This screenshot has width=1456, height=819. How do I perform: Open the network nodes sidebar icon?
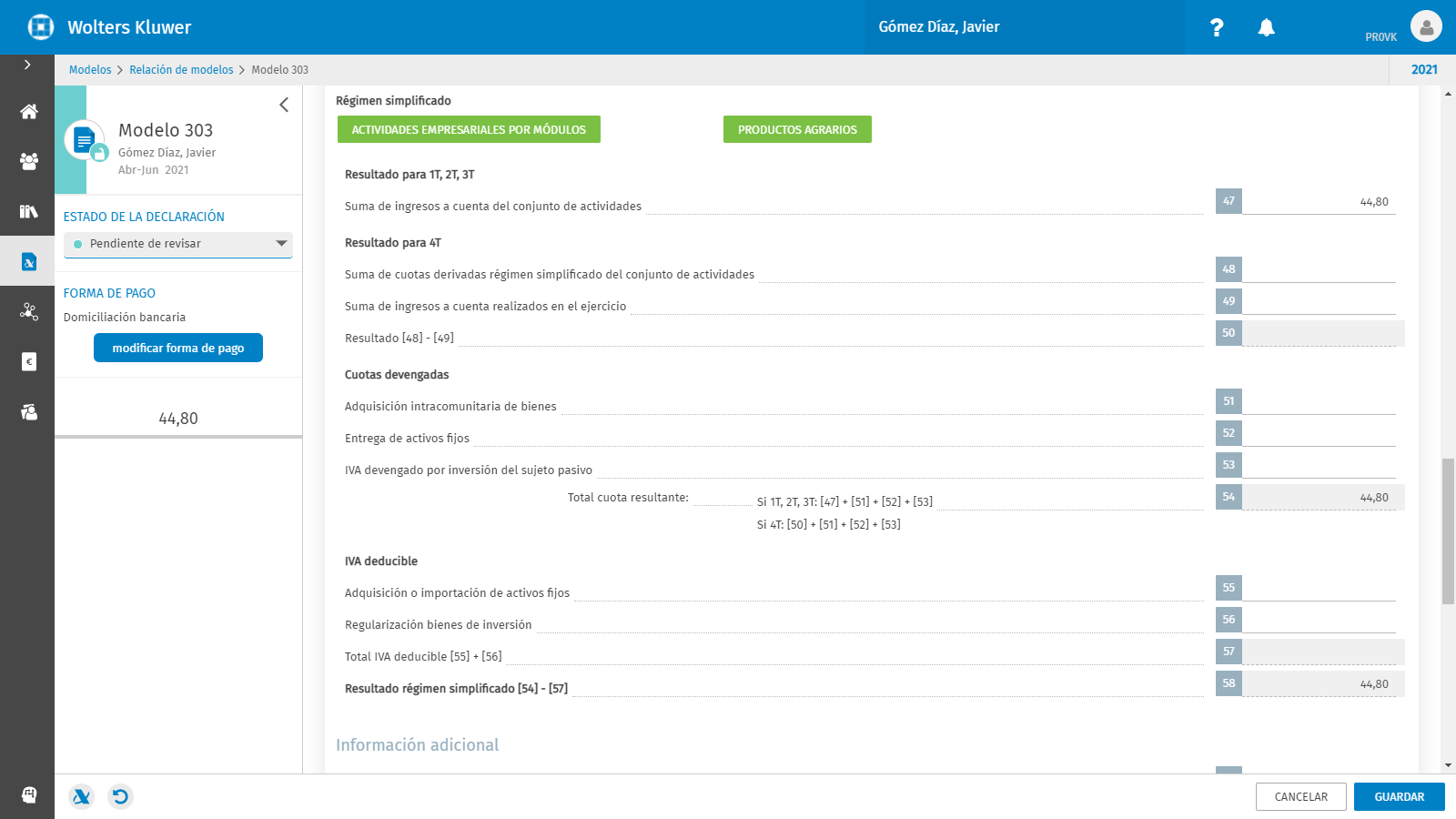tap(28, 312)
